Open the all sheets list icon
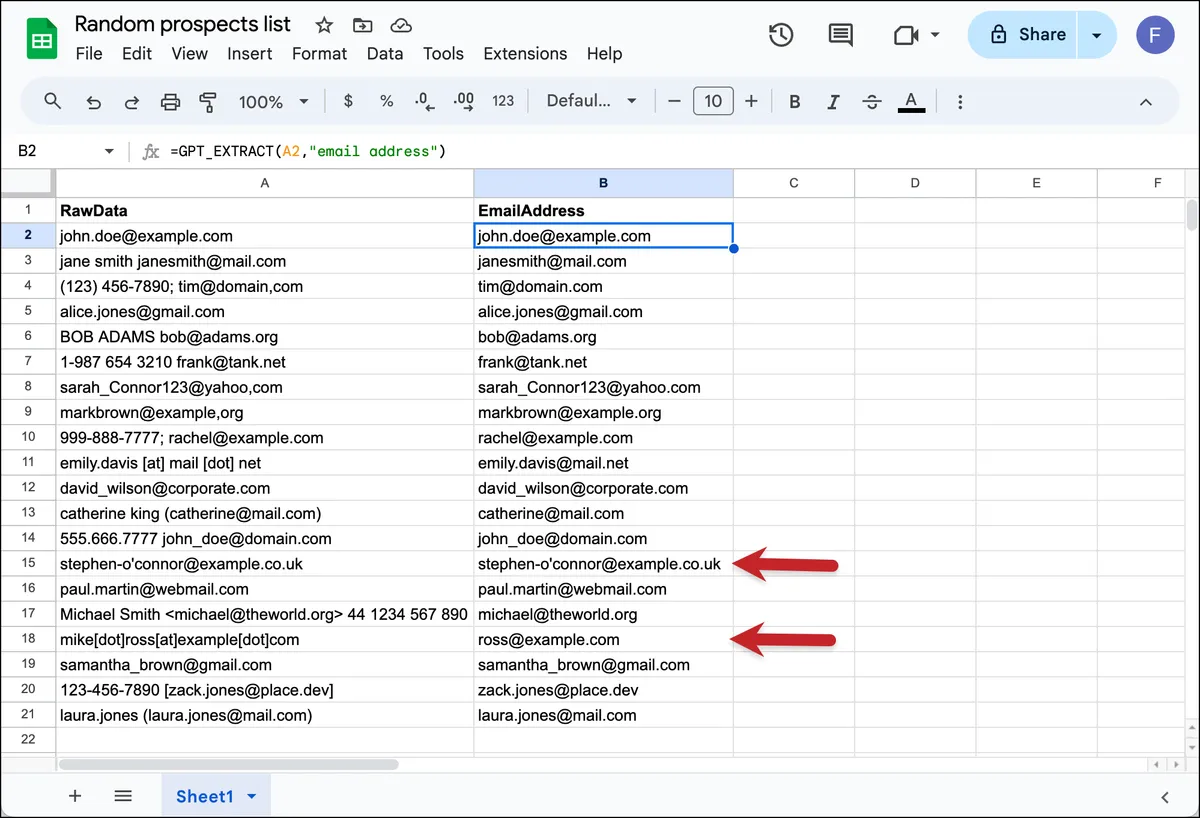This screenshot has height=818, width=1200. point(123,796)
